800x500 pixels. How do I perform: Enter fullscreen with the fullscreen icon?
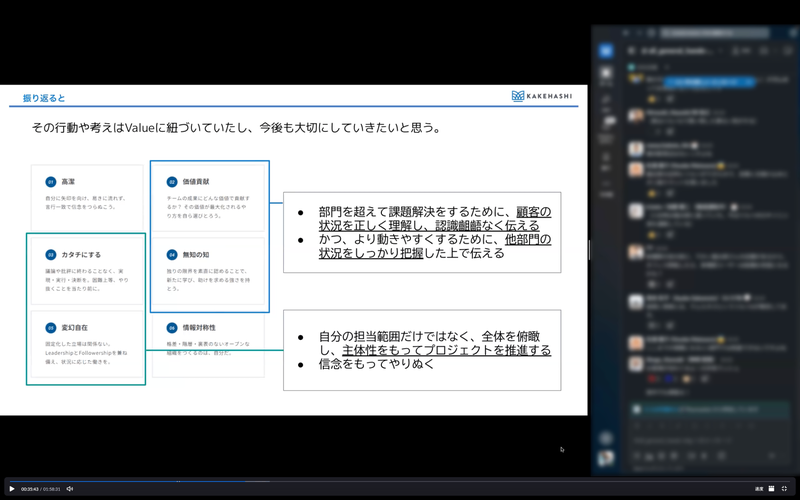784,489
